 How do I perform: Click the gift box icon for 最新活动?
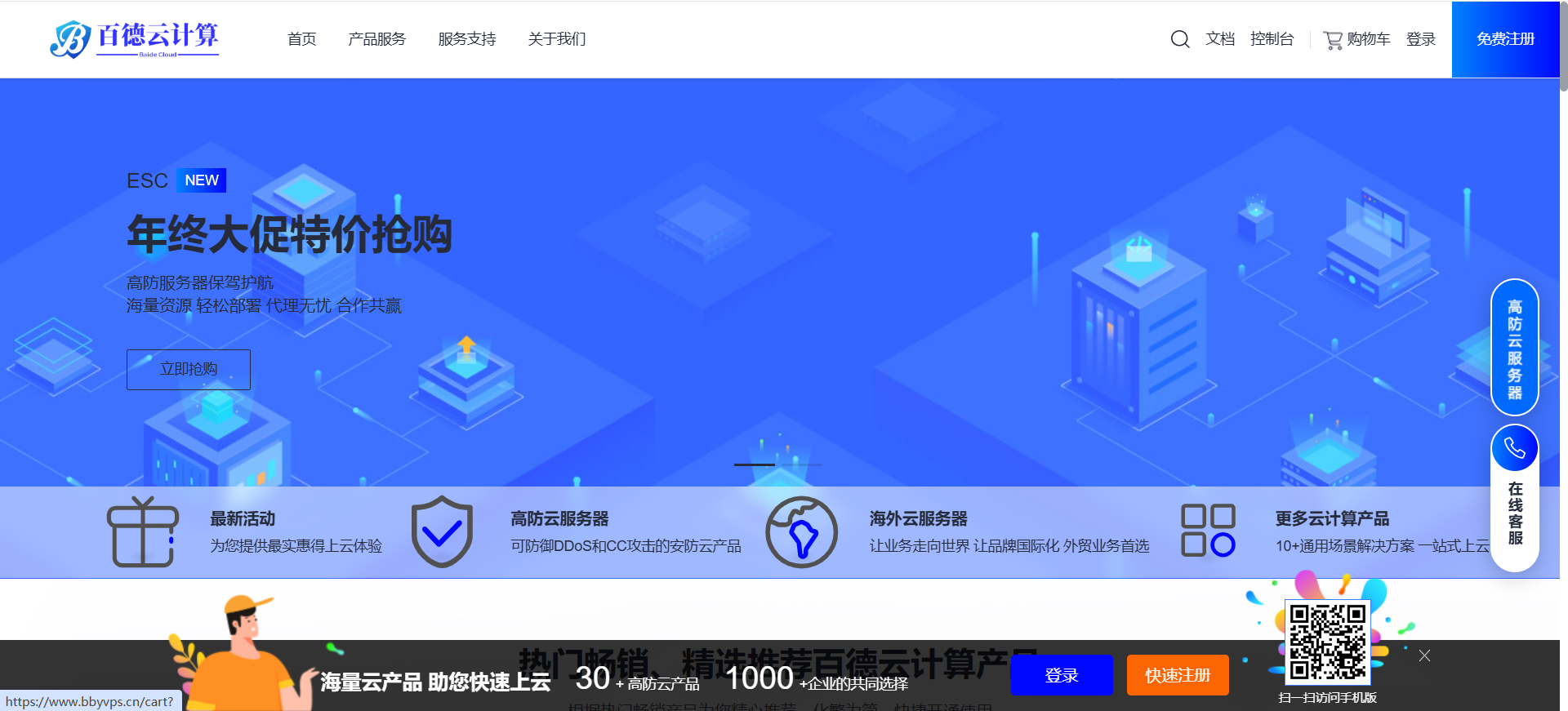click(142, 531)
